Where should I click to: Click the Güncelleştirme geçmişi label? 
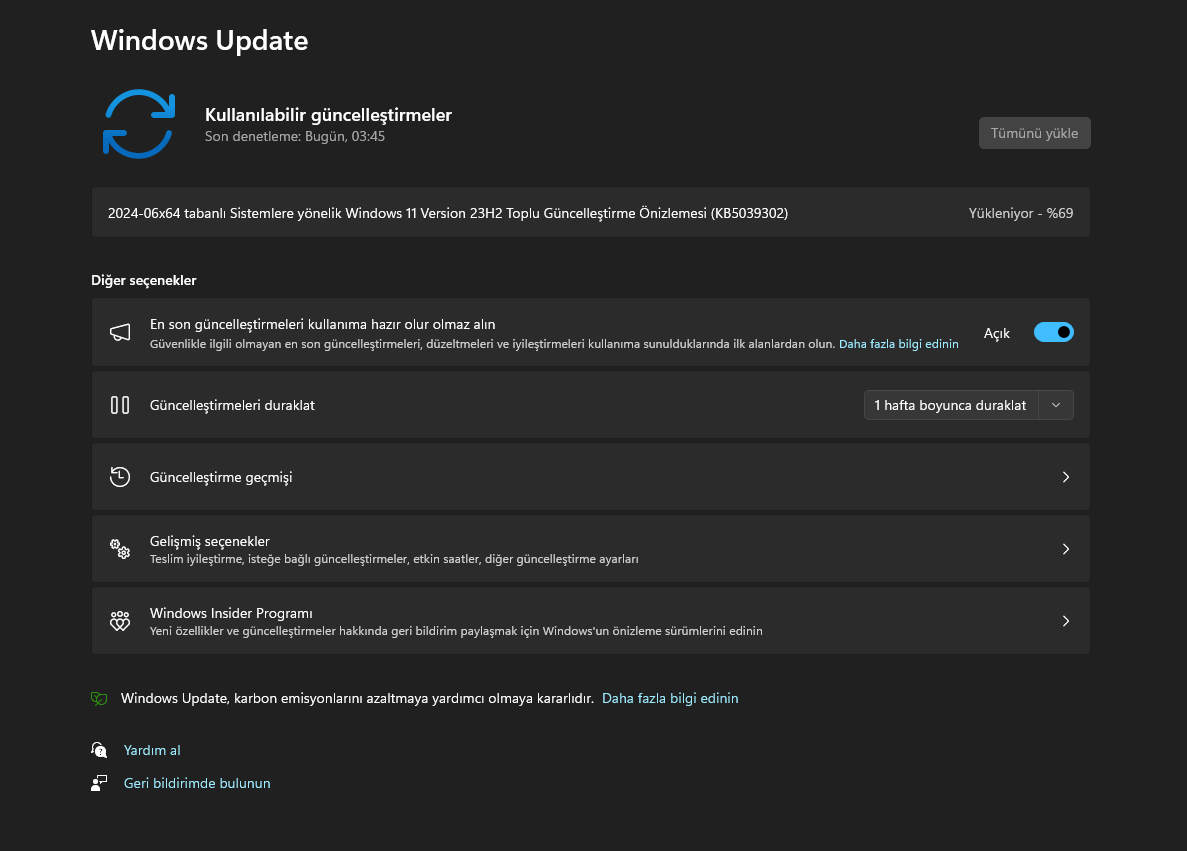tap(221, 478)
